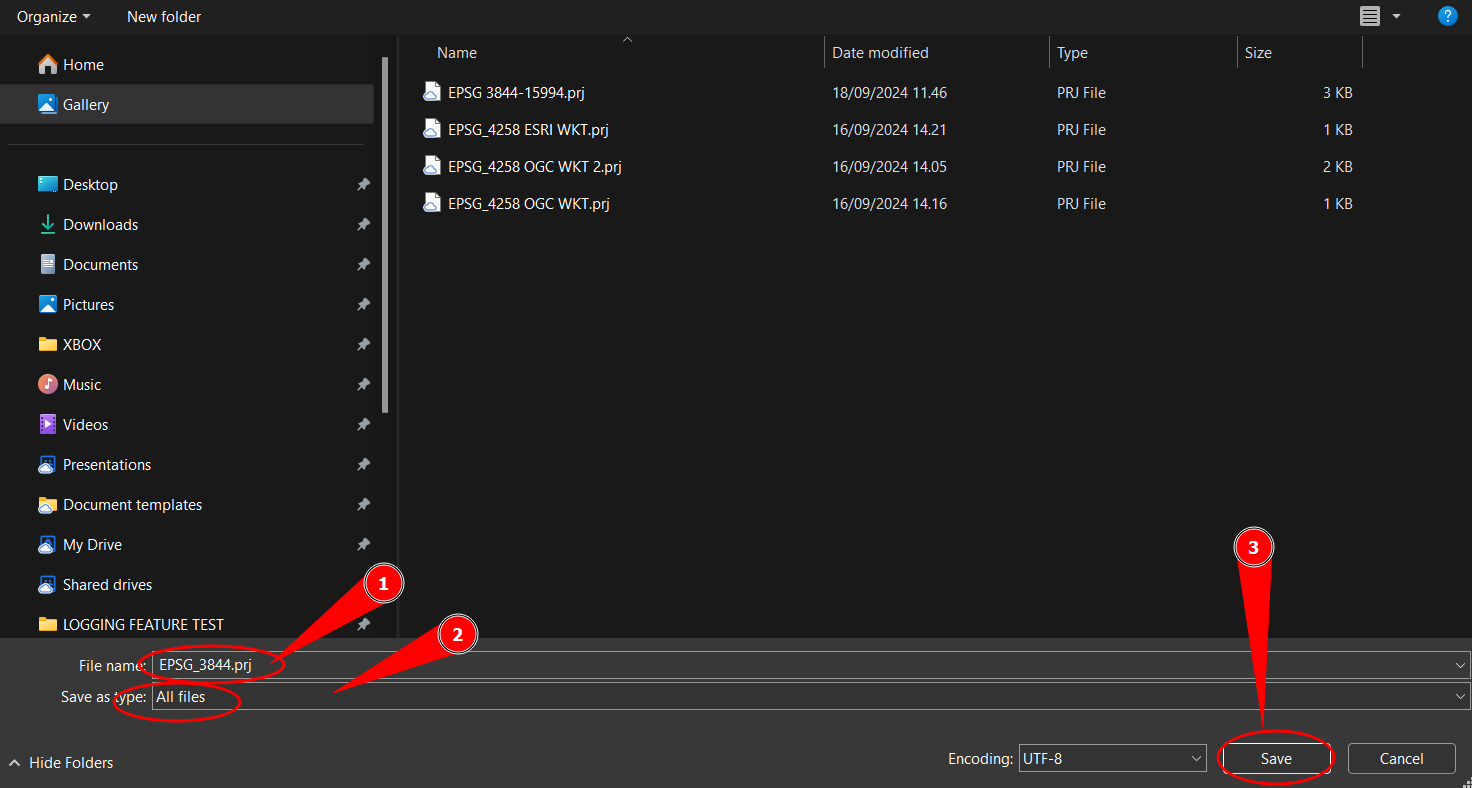The image size is (1472, 788).
Task: Click the Save button
Action: (1276, 759)
